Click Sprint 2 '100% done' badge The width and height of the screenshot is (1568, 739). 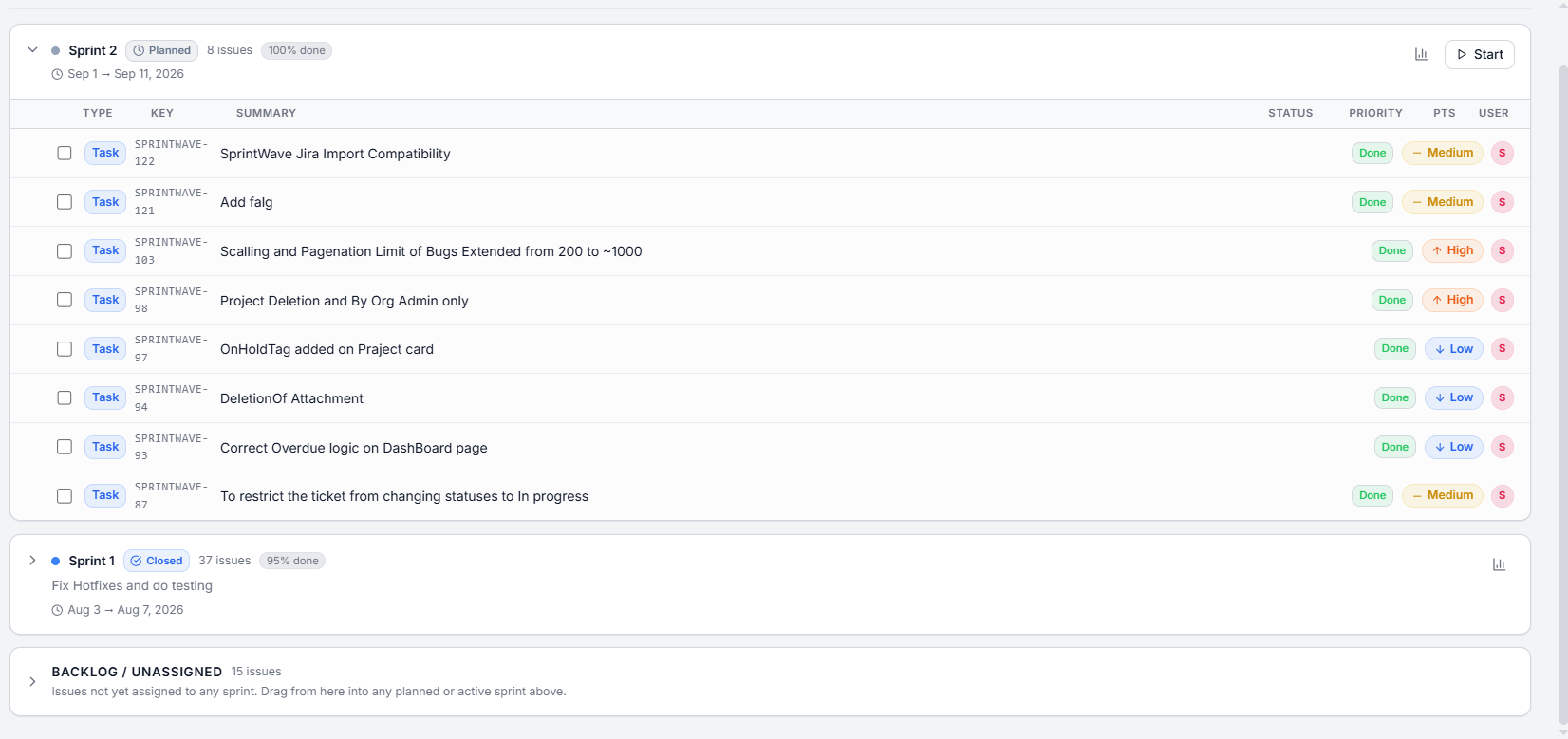(297, 50)
